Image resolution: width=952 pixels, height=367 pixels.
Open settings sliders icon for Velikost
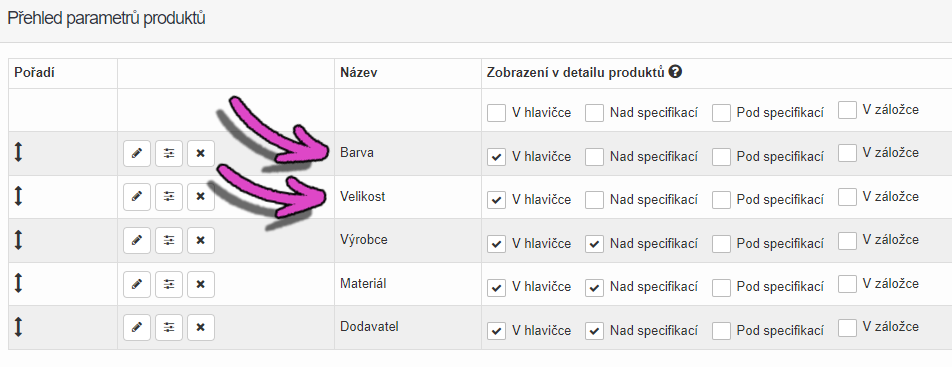(169, 197)
